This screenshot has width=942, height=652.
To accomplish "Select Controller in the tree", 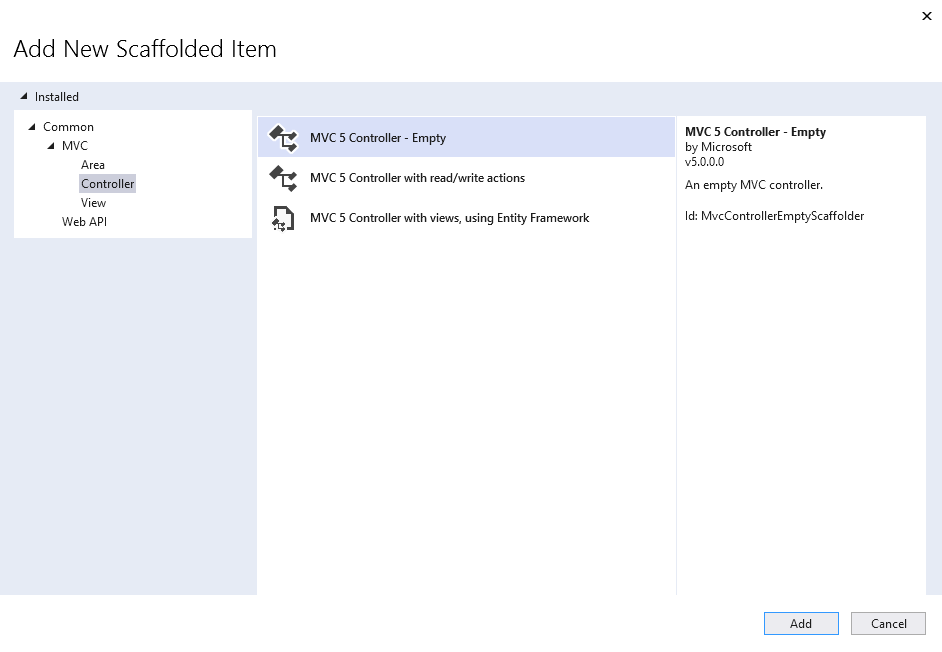I will coord(108,184).
